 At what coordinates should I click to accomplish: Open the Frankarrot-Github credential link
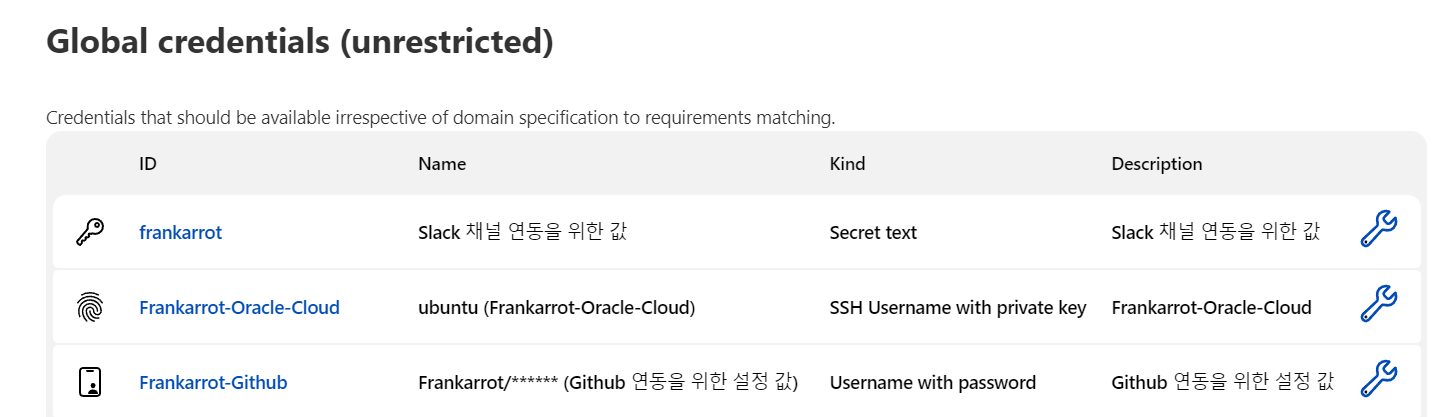[213, 382]
